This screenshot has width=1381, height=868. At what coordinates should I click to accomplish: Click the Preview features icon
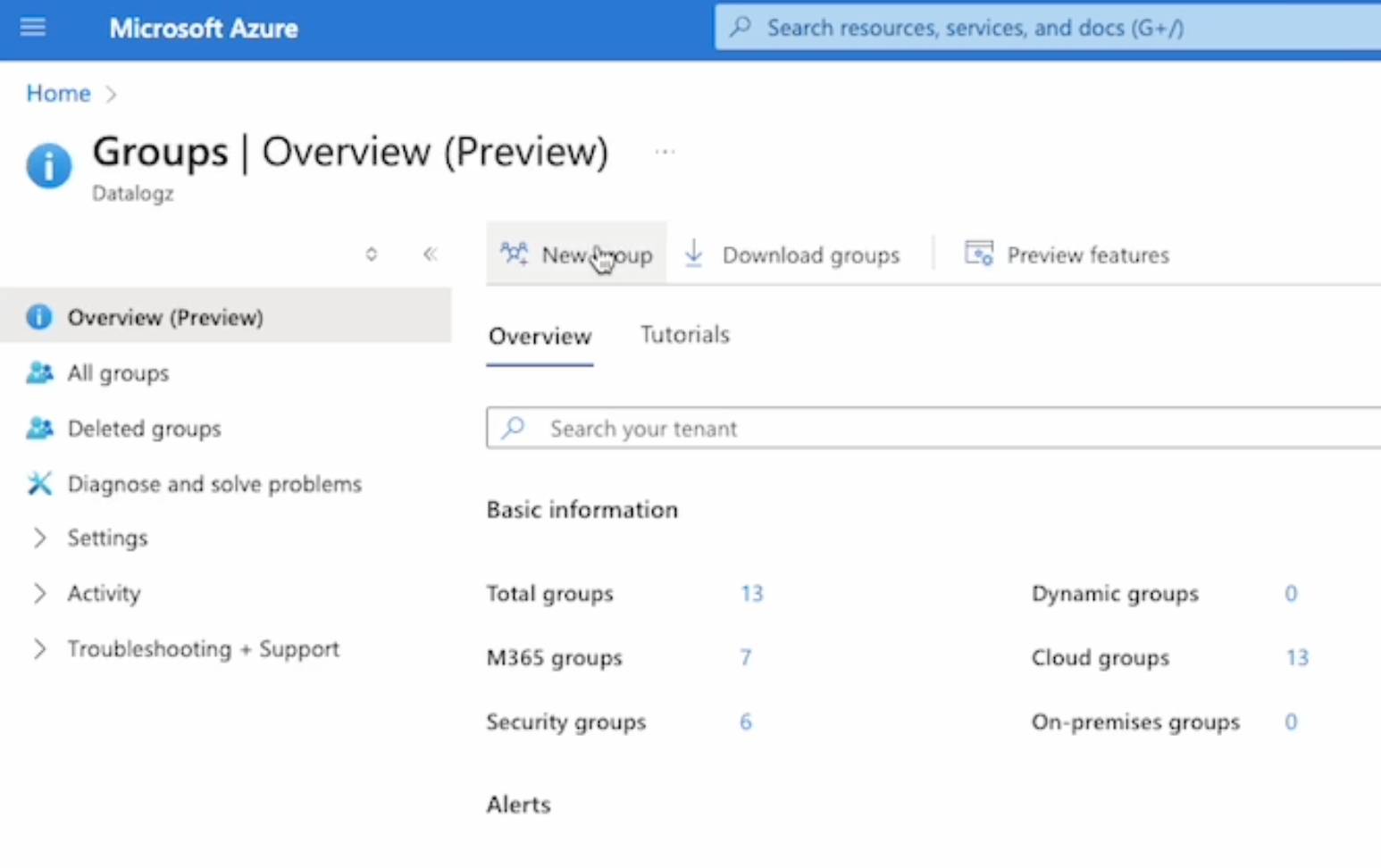coord(978,255)
